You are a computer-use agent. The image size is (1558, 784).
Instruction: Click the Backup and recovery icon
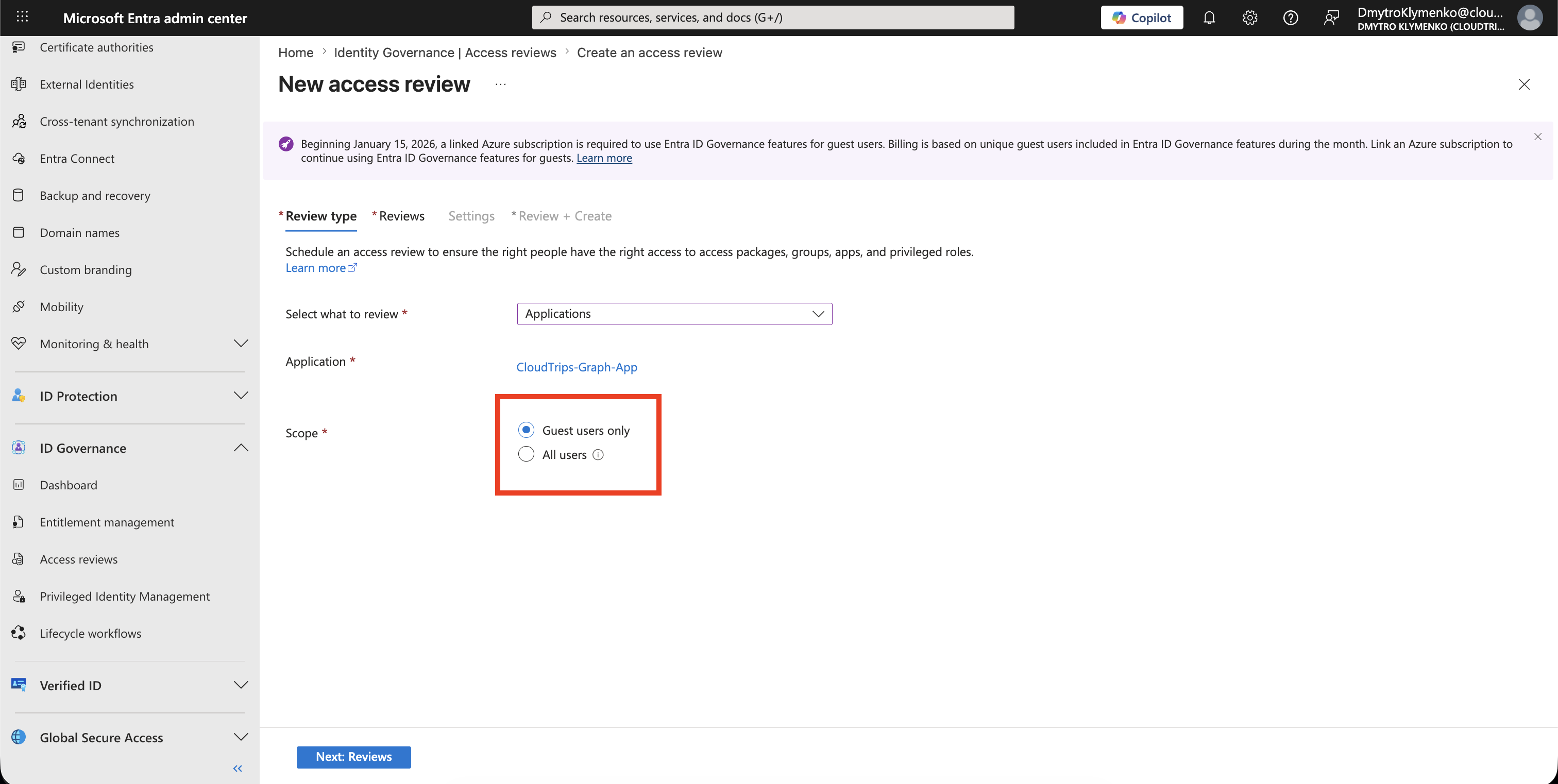coord(19,195)
